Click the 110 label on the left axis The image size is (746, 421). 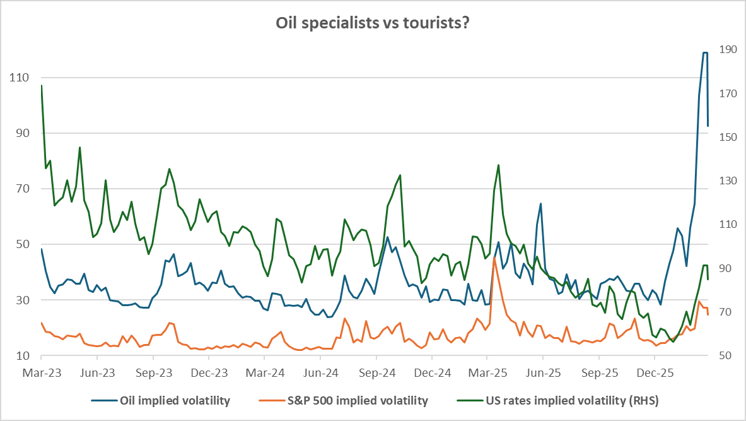click(21, 78)
